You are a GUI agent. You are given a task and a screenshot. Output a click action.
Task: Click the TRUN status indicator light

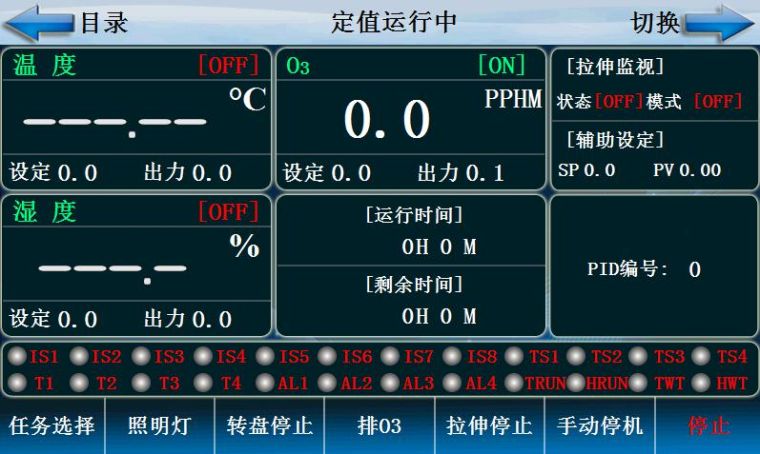[x=514, y=382]
